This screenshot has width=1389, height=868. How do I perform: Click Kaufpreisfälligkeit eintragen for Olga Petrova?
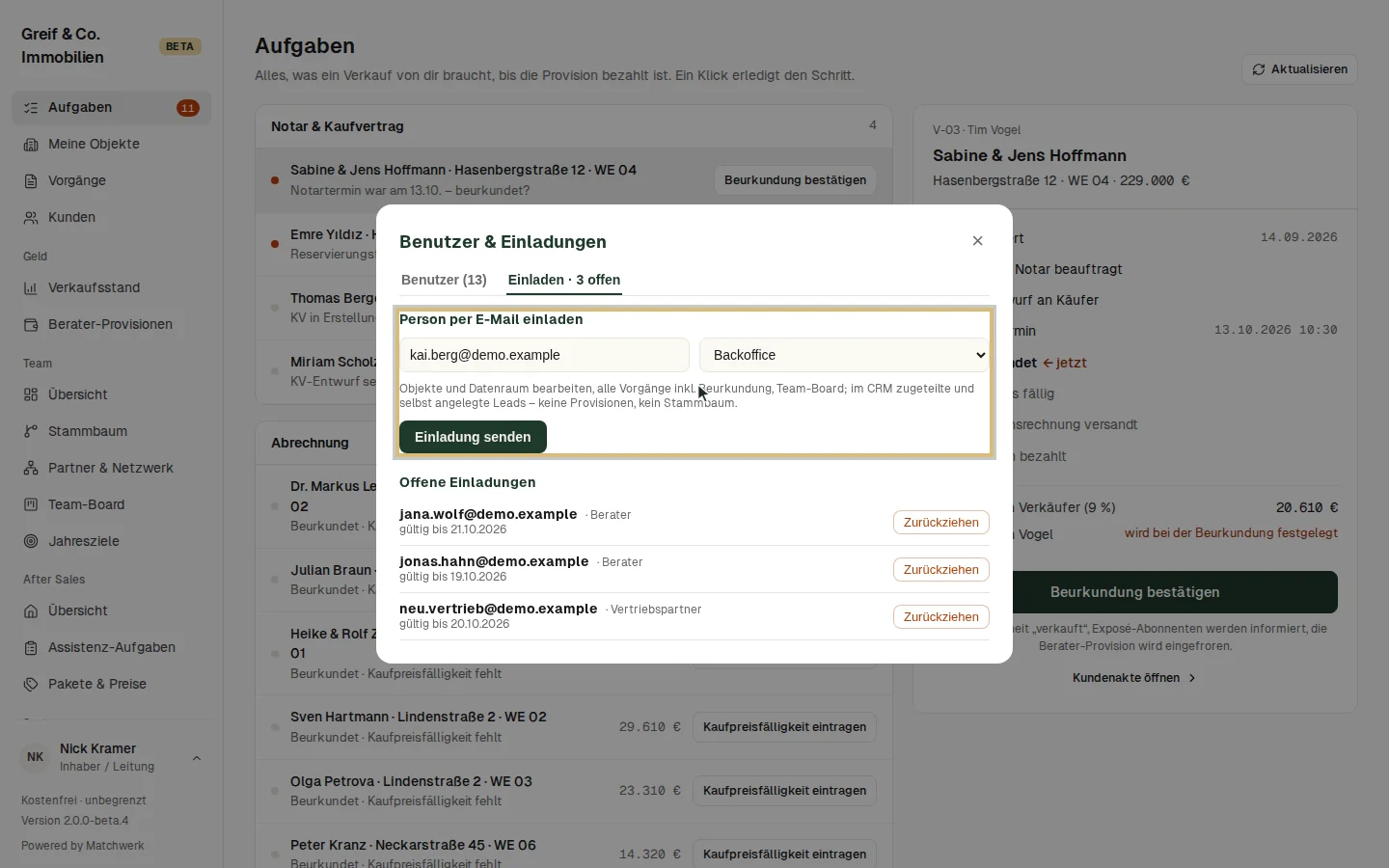(784, 791)
